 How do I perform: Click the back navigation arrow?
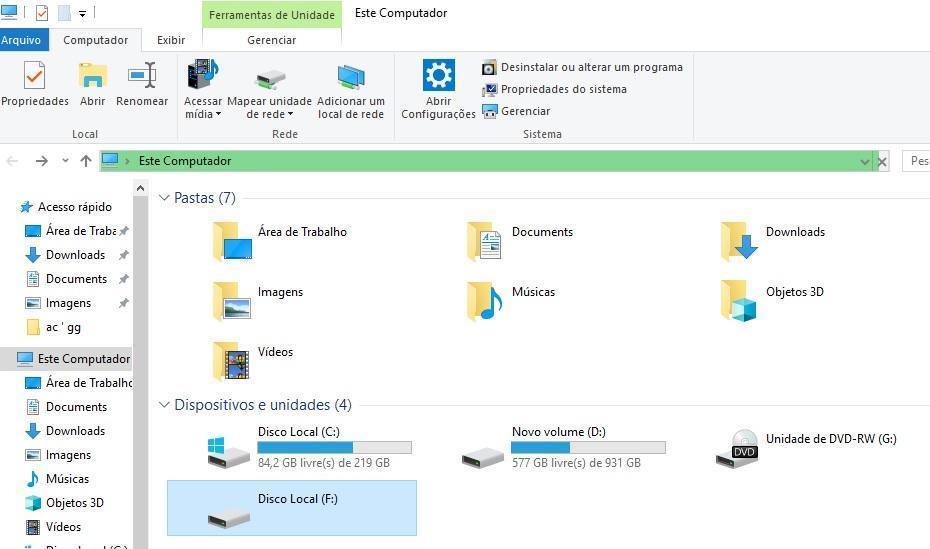12,161
